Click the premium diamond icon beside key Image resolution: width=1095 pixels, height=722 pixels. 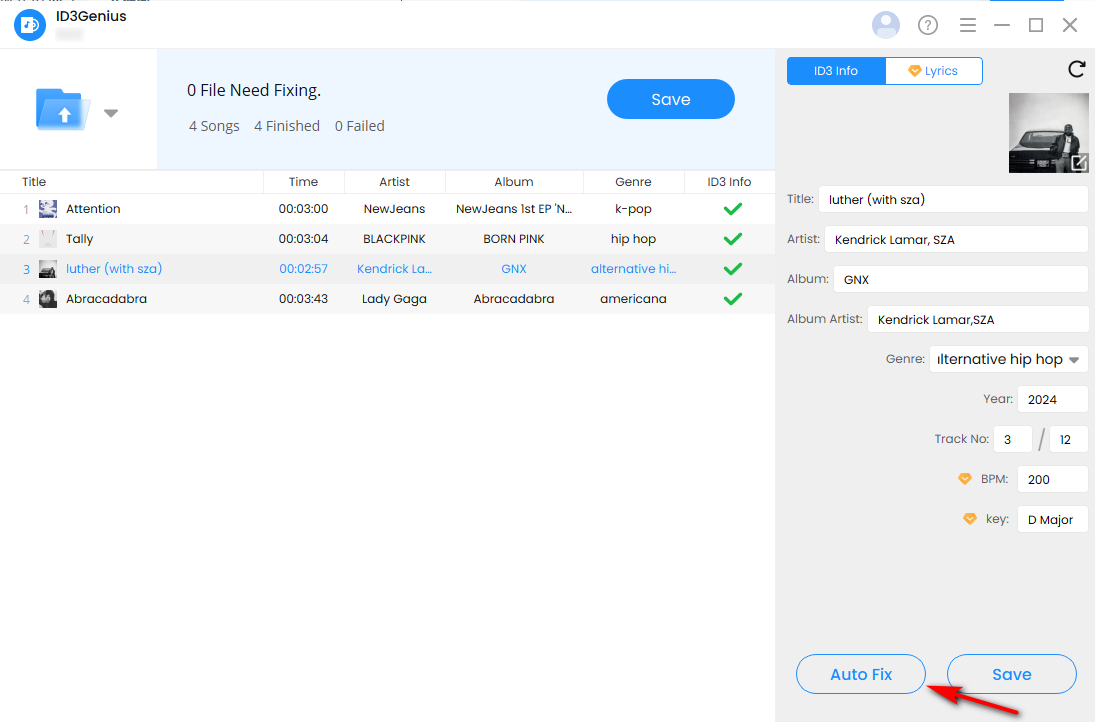tap(969, 519)
